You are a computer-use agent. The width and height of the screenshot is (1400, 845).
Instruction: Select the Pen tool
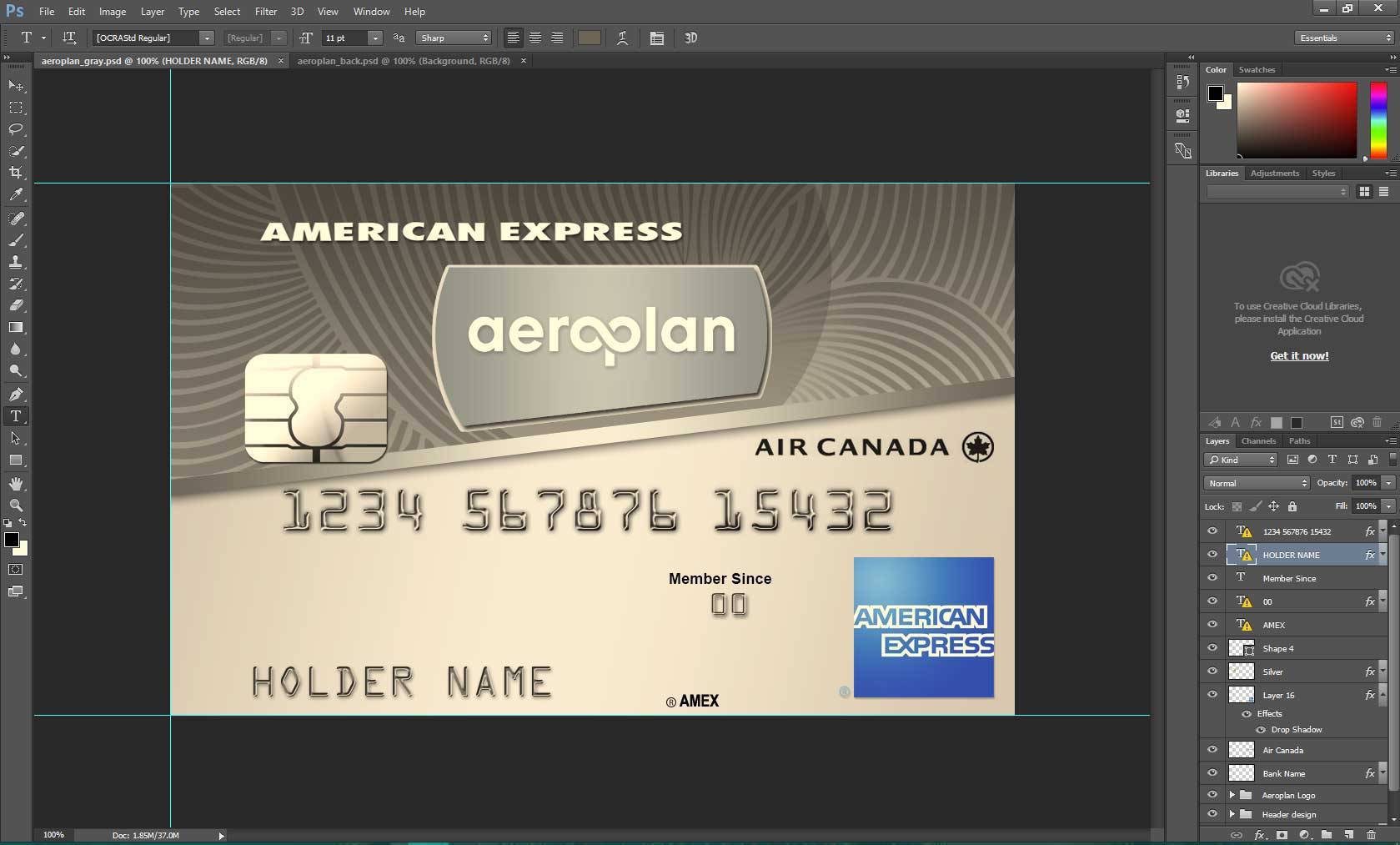(x=16, y=395)
